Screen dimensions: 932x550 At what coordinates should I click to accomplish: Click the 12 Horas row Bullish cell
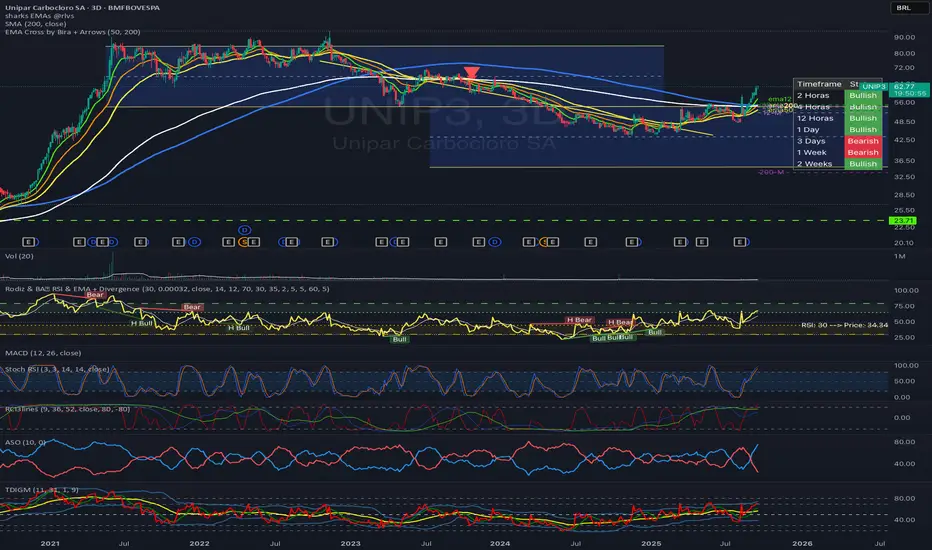(x=862, y=118)
